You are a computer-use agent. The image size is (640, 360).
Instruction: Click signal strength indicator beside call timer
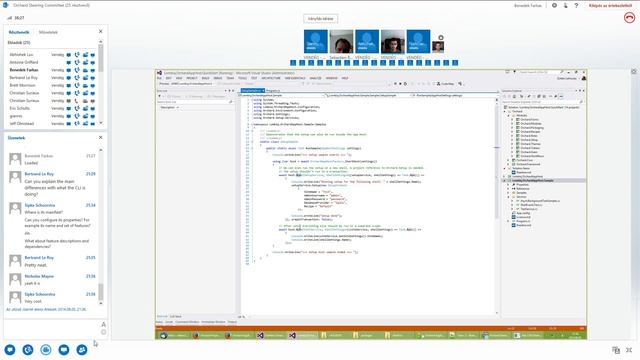coord(10,18)
